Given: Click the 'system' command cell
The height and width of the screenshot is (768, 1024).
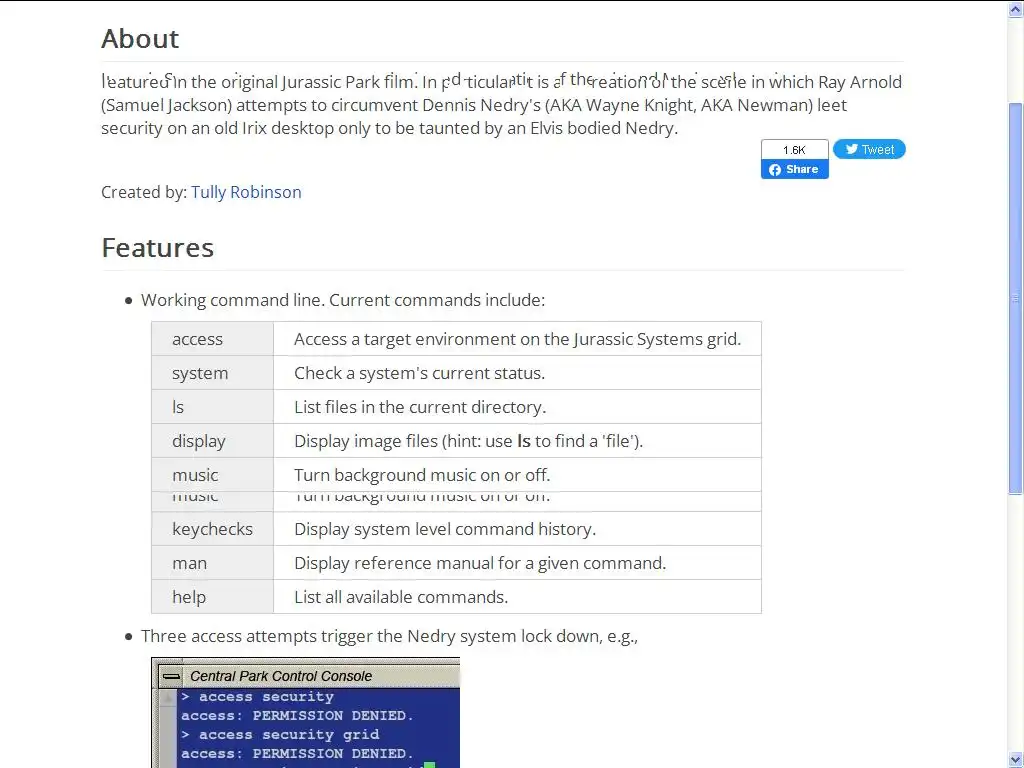Looking at the screenshot, I should click(x=212, y=373).
